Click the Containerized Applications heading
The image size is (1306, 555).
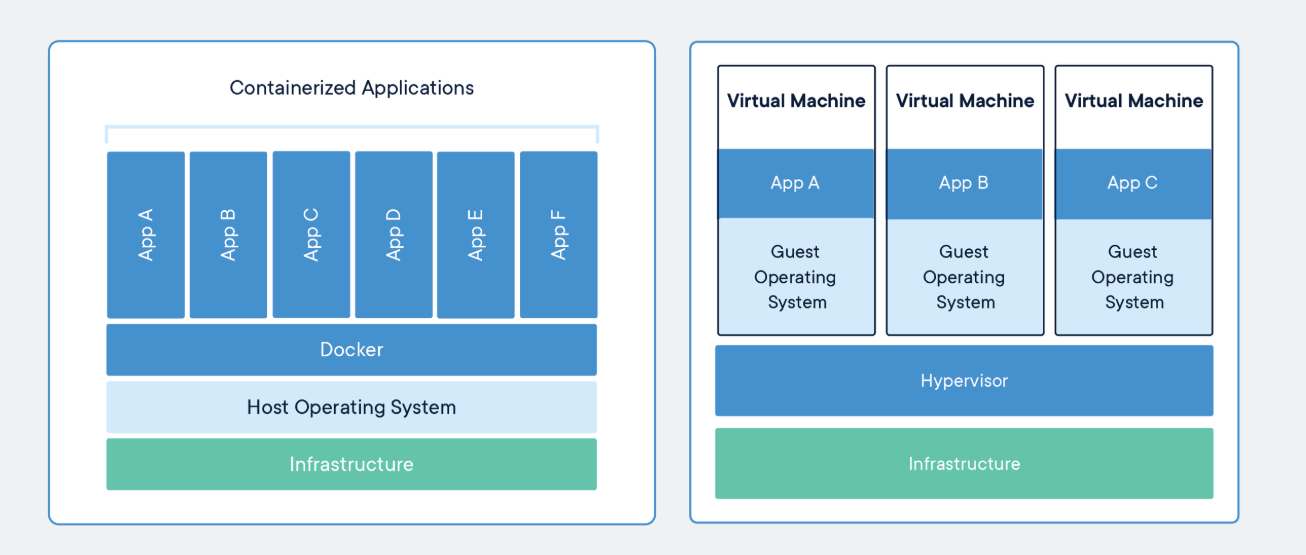coord(351,88)
